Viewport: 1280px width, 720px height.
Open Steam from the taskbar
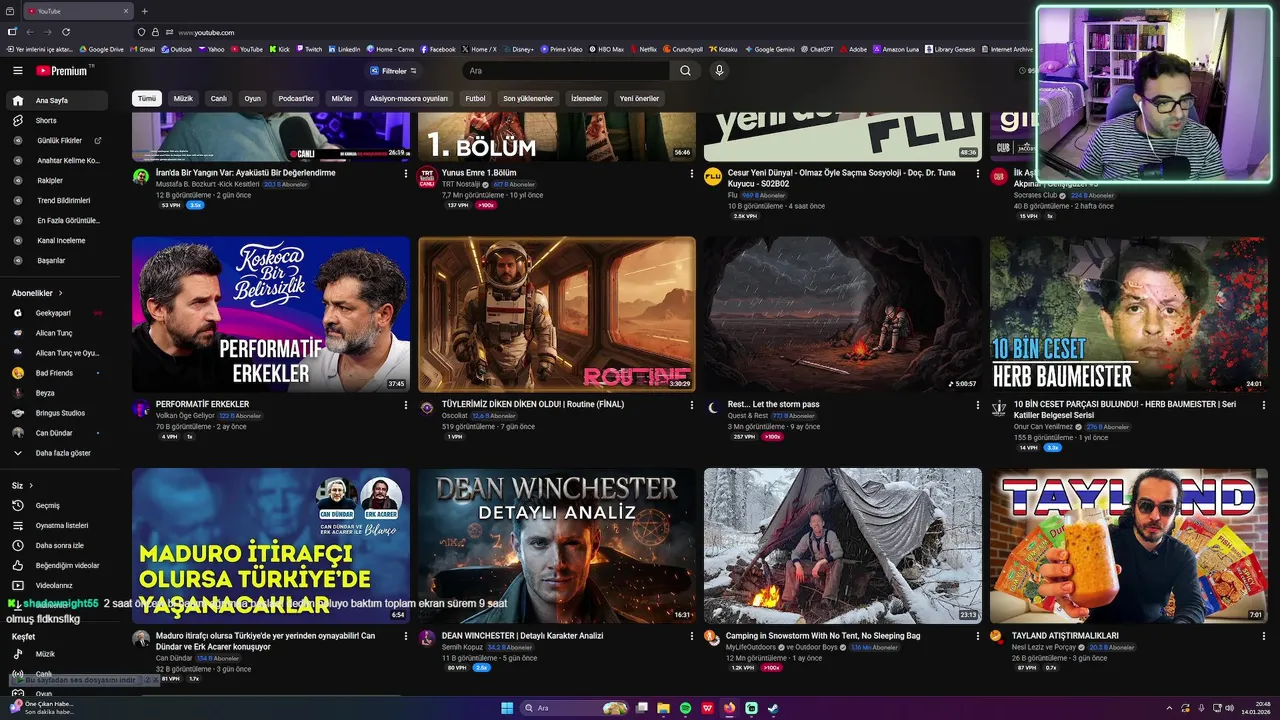click(x=773, y=708)
